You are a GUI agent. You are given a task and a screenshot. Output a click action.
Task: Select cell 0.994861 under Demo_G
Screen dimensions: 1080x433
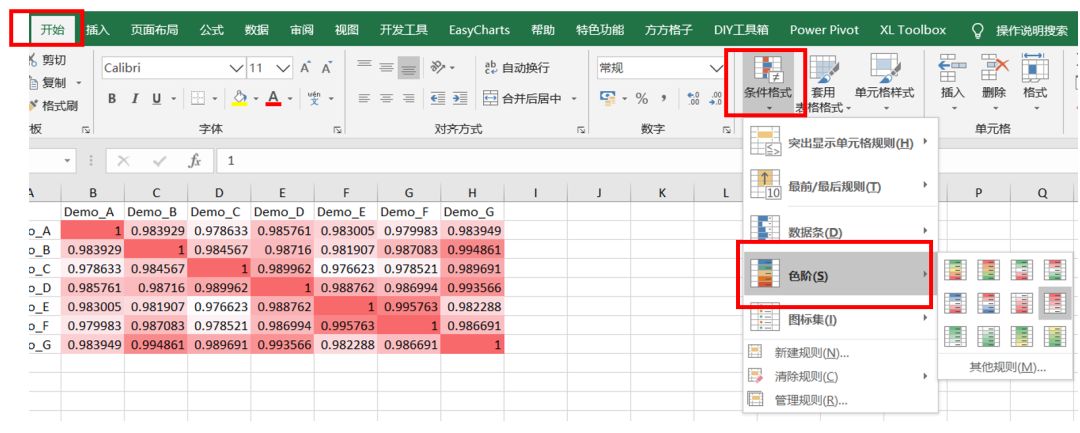point(472,250)
